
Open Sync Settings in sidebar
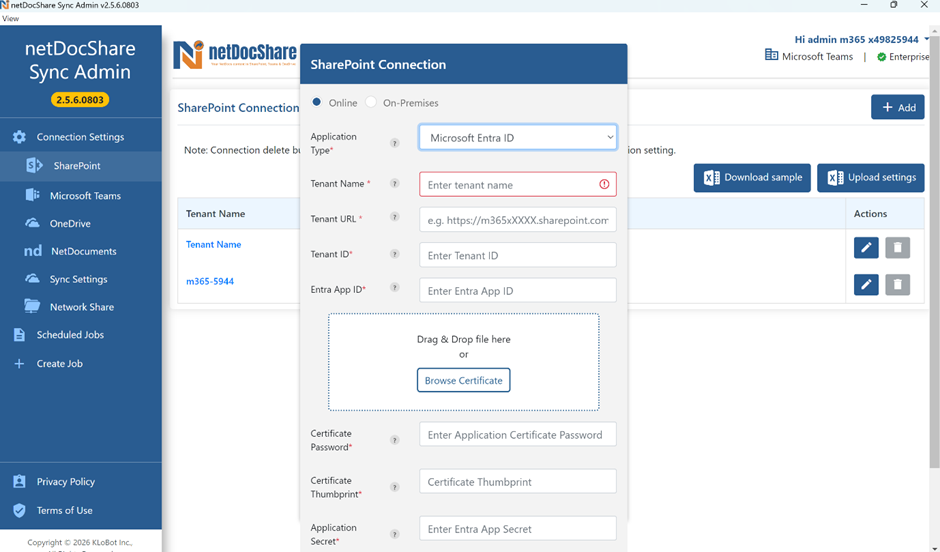tap(79, 279)
